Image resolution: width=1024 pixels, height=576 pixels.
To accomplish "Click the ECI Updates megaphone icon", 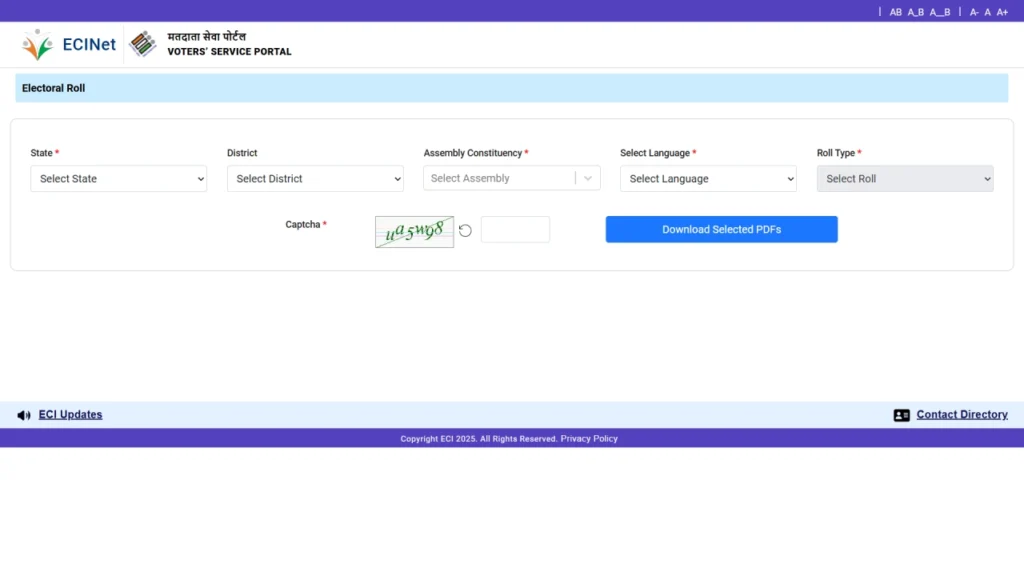I will (24, 415).
